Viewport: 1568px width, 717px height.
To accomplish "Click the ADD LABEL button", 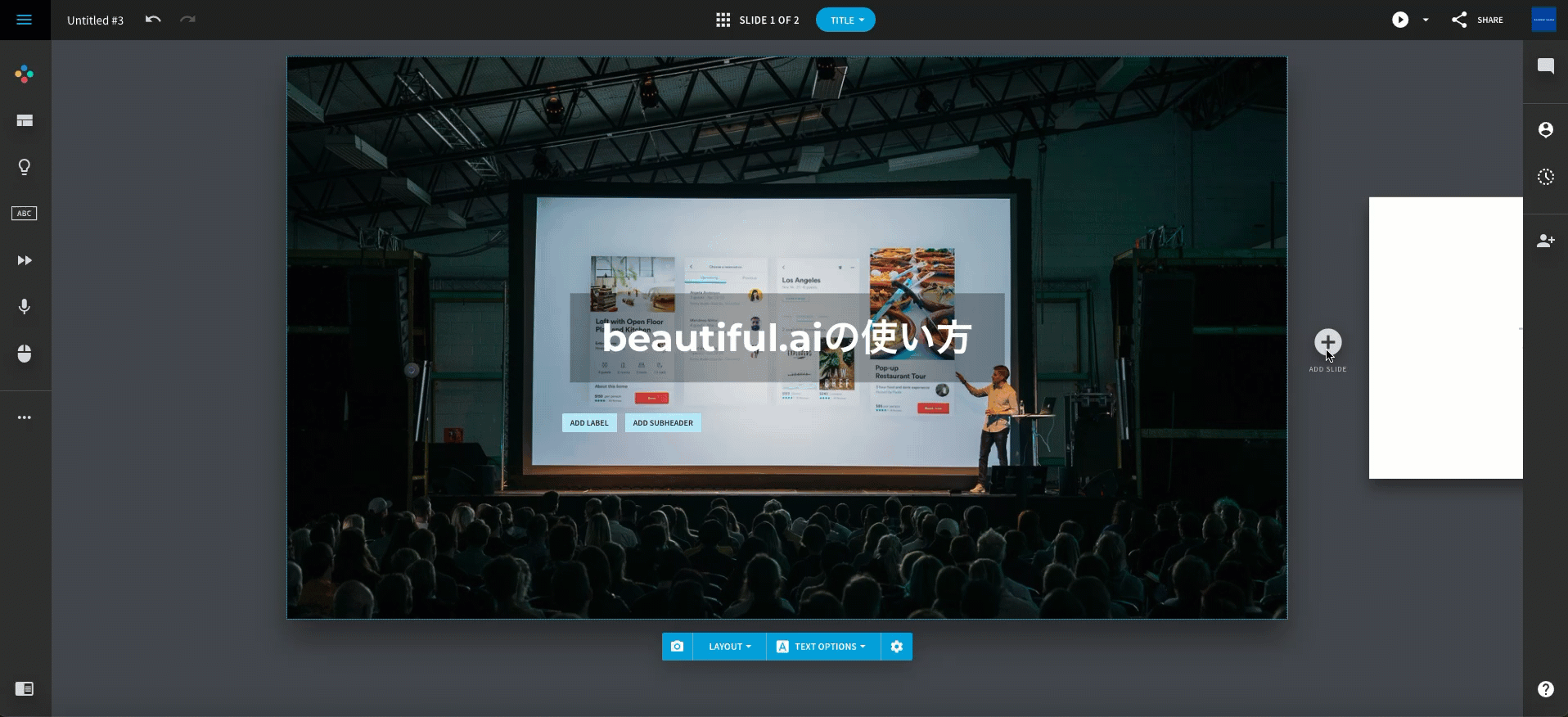I will [x=589, y=423].
